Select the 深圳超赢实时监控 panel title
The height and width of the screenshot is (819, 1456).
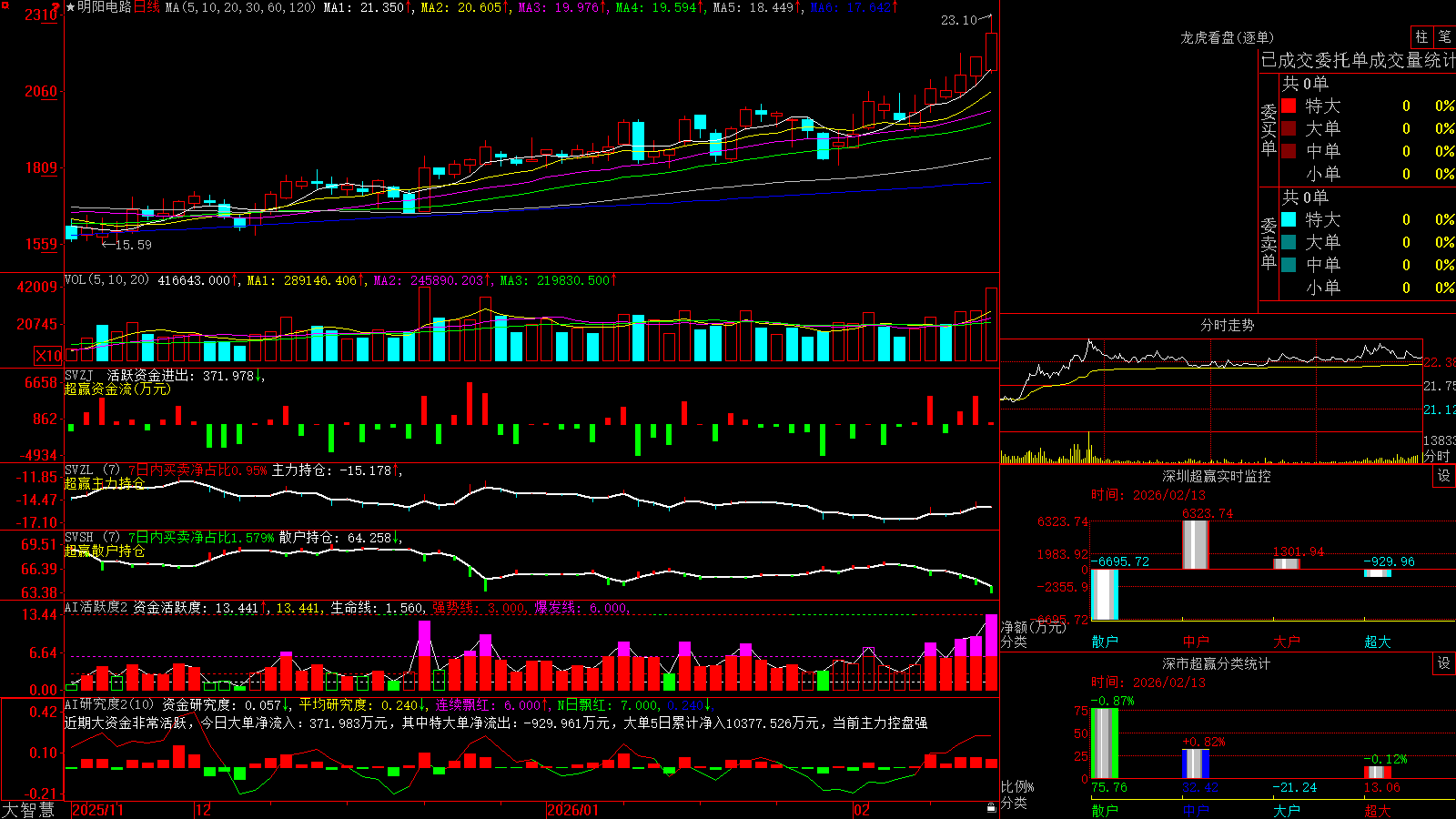1216,476
